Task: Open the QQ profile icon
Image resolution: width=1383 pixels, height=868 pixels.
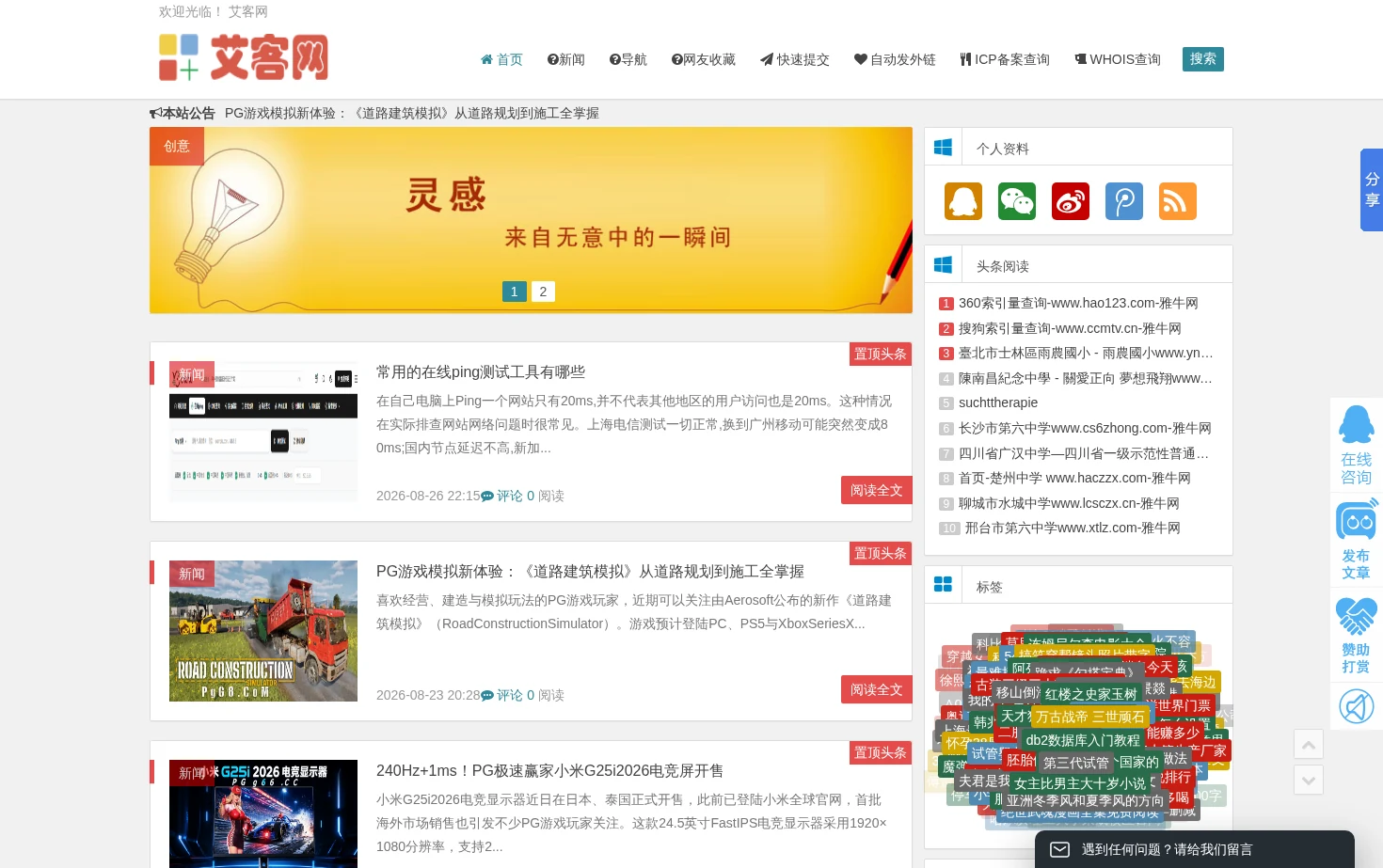Action: point(963,201)
